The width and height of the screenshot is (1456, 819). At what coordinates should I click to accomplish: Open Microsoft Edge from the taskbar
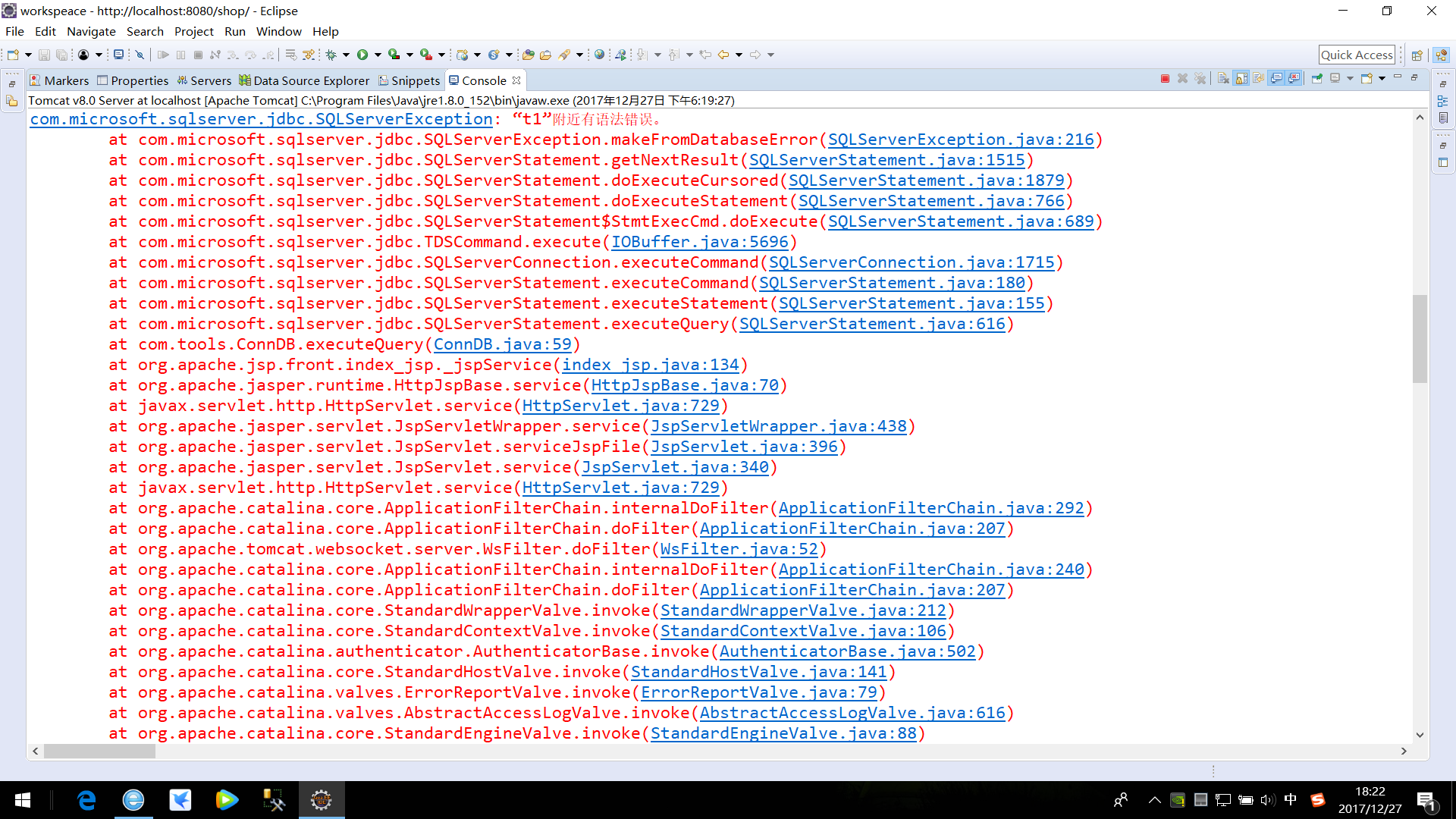[x=86, y=800]
